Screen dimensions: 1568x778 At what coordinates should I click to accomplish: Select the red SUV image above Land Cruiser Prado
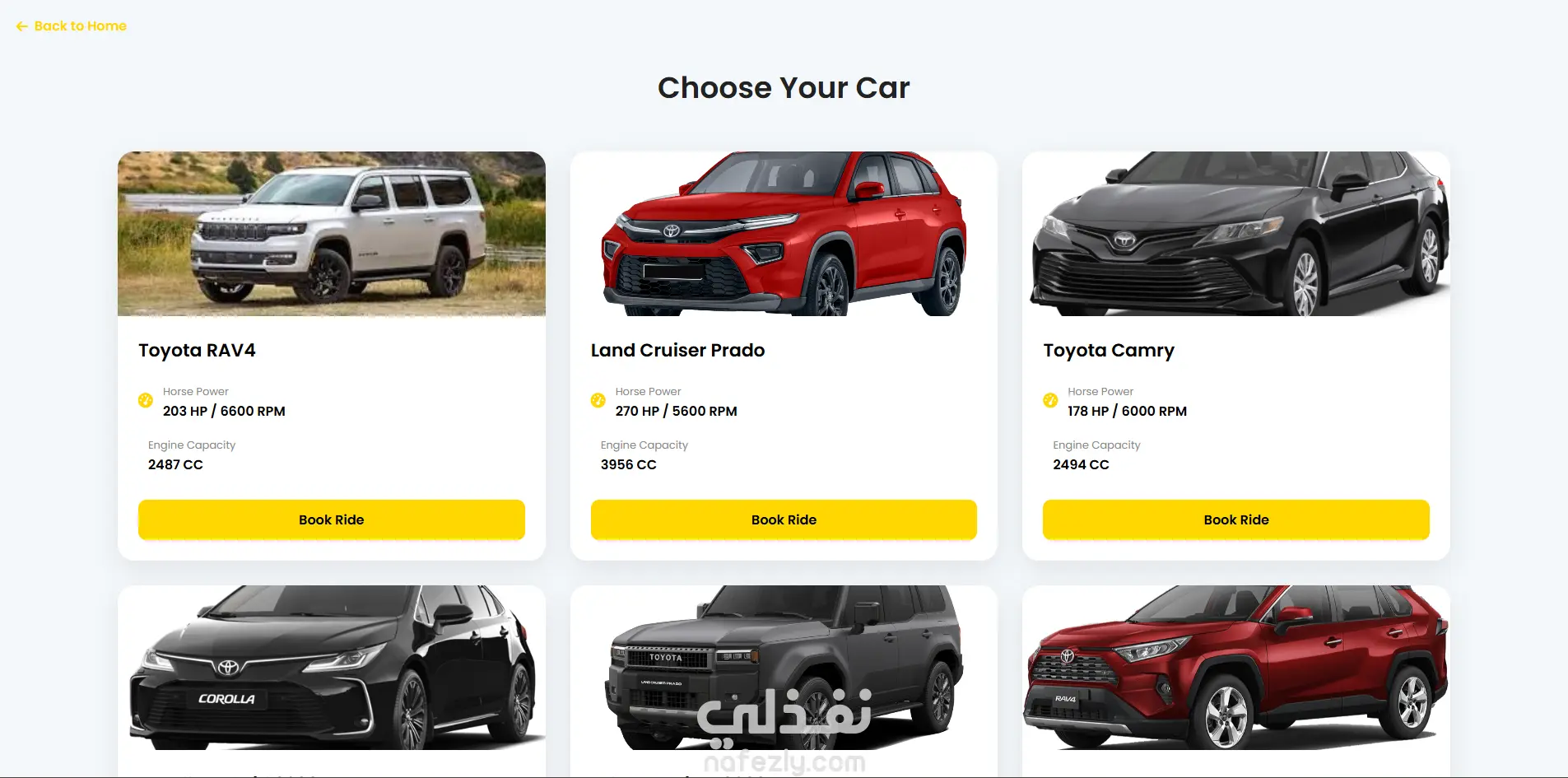click(784, 234)
